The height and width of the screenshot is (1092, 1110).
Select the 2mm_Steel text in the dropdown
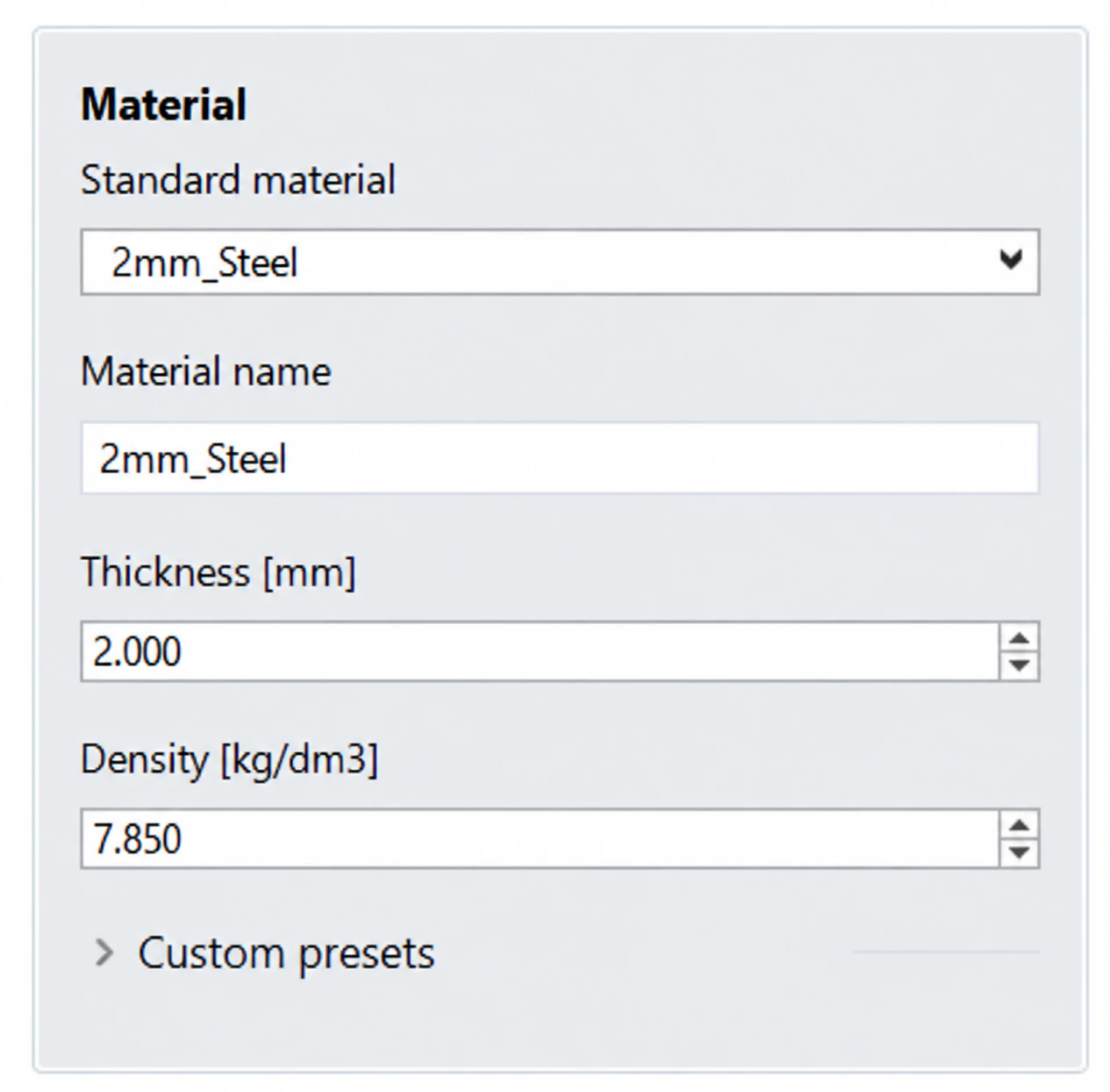click(204, 263)
